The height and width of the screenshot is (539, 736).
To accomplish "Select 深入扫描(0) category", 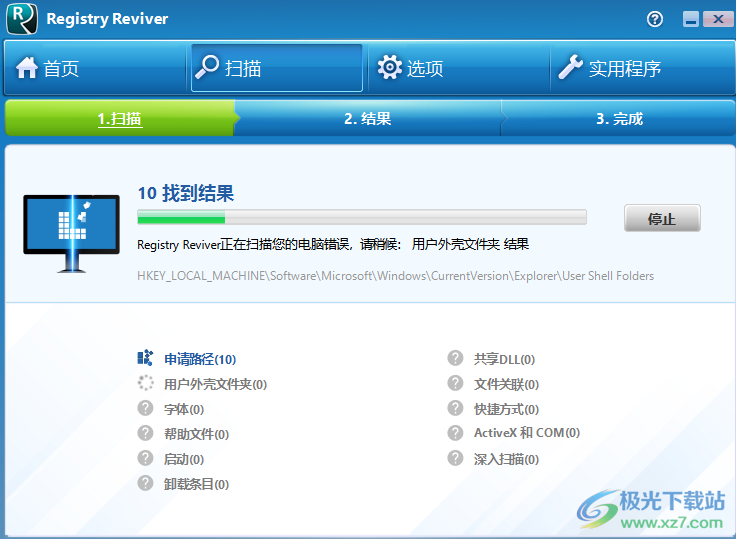I will point(506,459).
